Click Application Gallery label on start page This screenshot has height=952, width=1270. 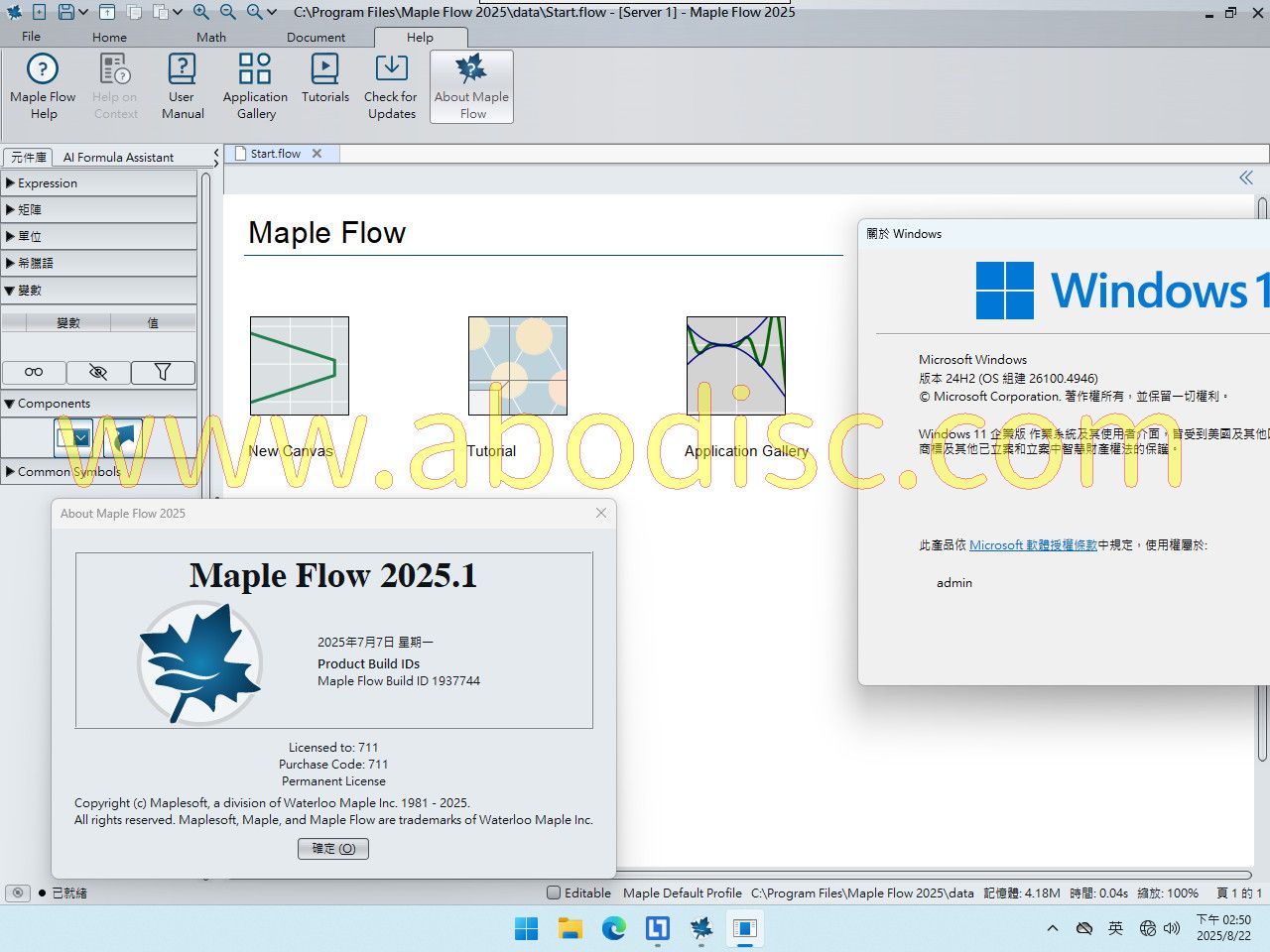[746, 451]
